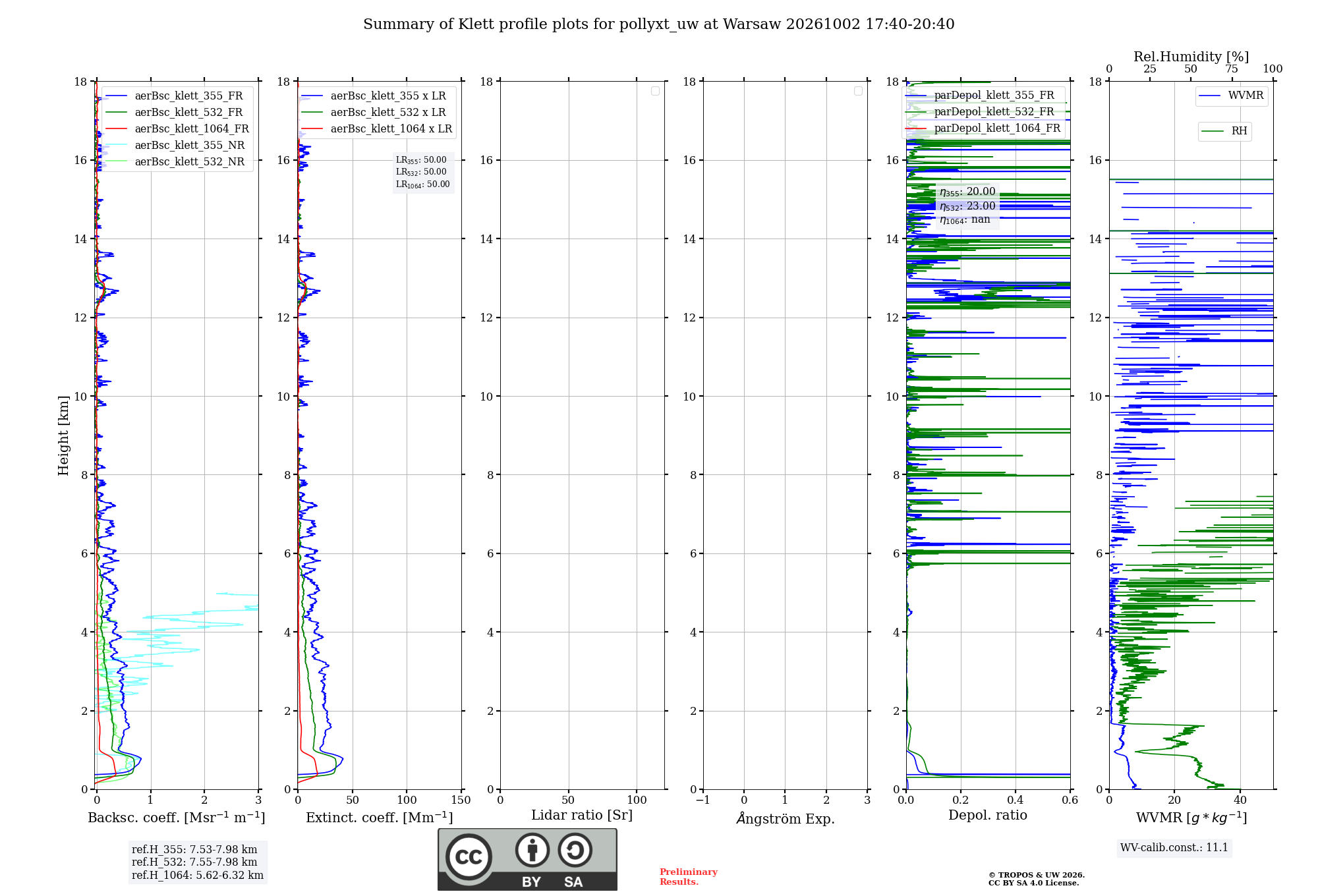Click the WVMR legend entry

pos(1232,96)
